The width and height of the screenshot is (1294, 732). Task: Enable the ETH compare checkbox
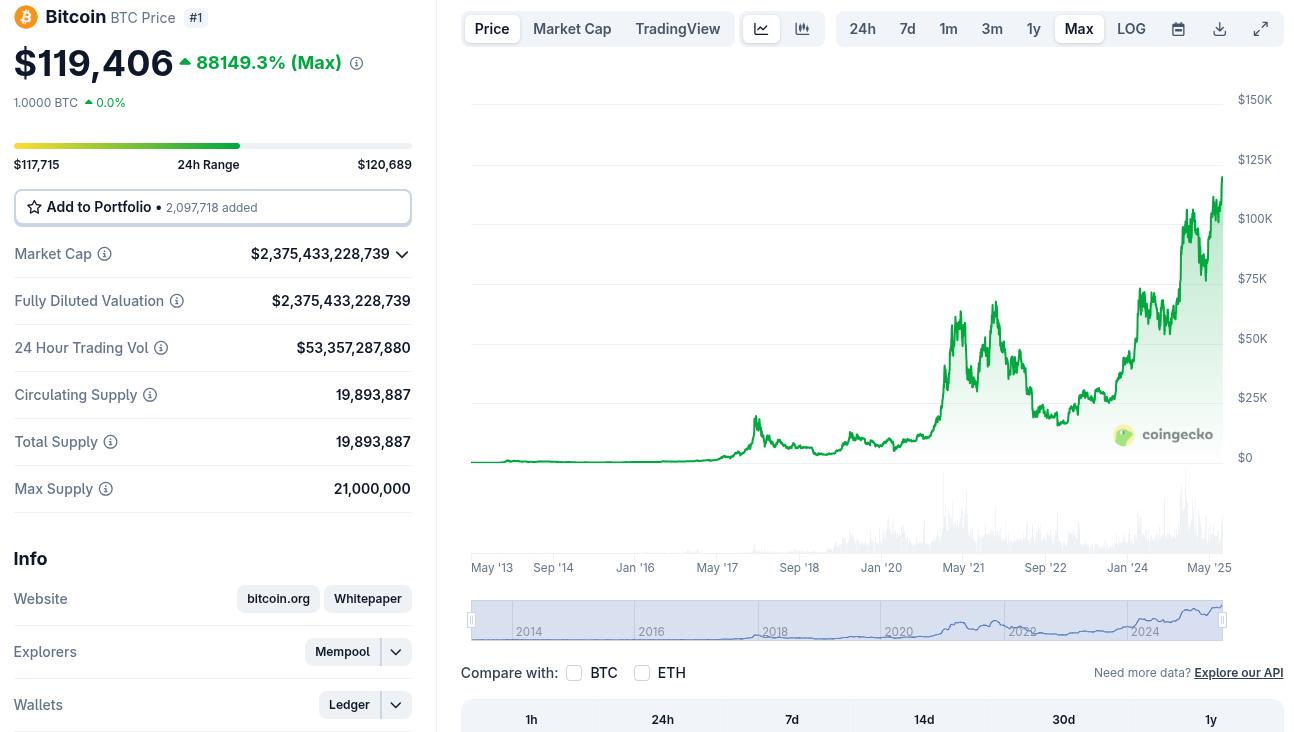[x=642, y=673]
